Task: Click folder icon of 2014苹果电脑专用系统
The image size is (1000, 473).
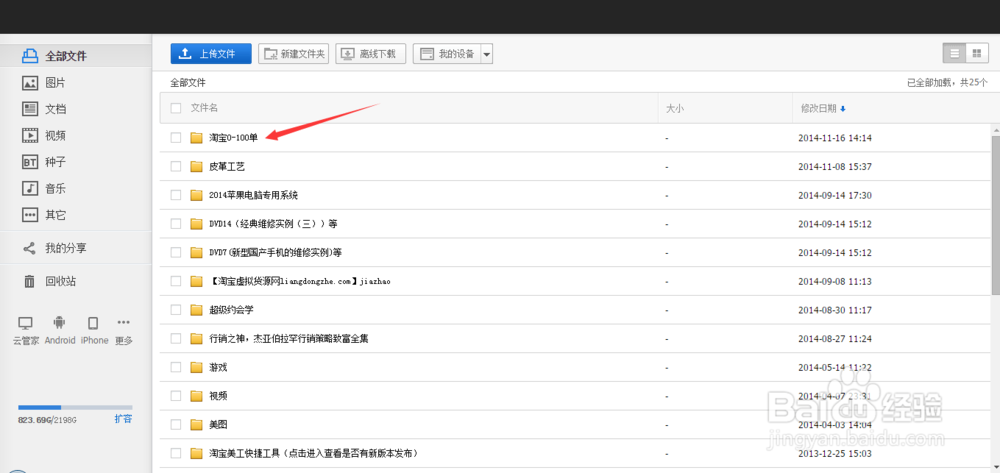Action: tap(196, 195)
